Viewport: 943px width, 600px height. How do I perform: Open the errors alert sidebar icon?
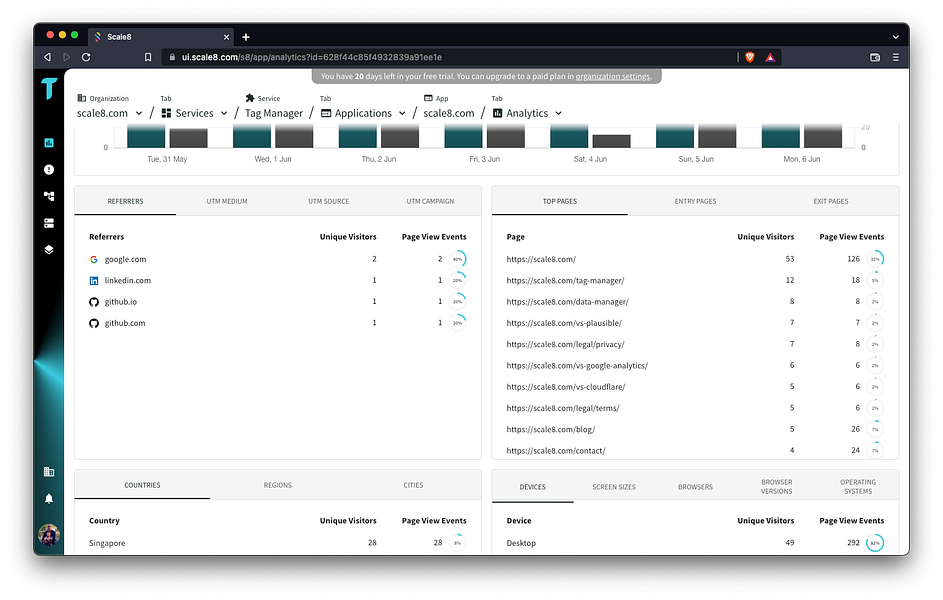[49, 170]
